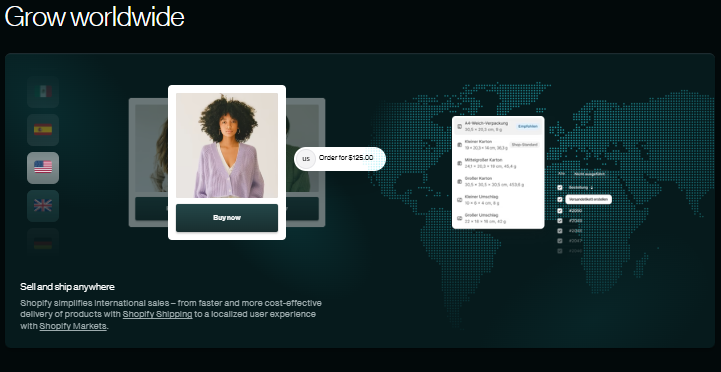Click the purple cardigan product photo
This screenshot has height=372, width=721.
227,145
